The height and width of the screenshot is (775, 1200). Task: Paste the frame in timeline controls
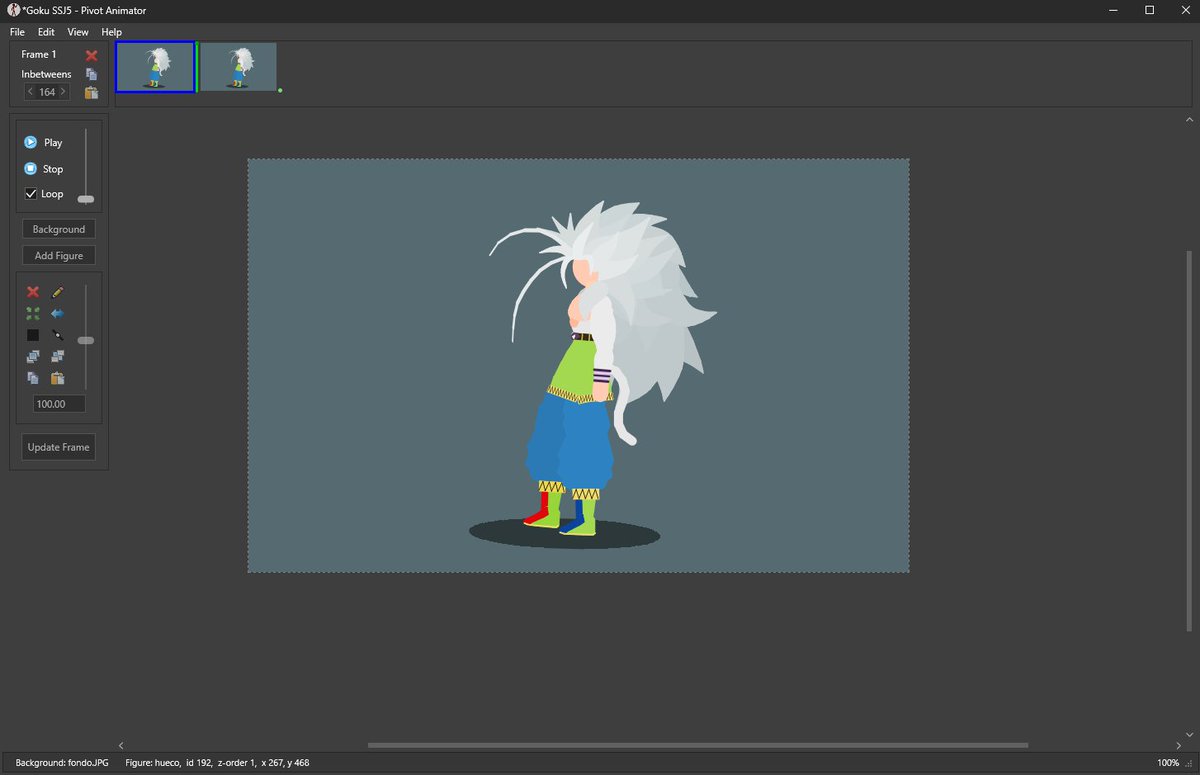point(91,92)
